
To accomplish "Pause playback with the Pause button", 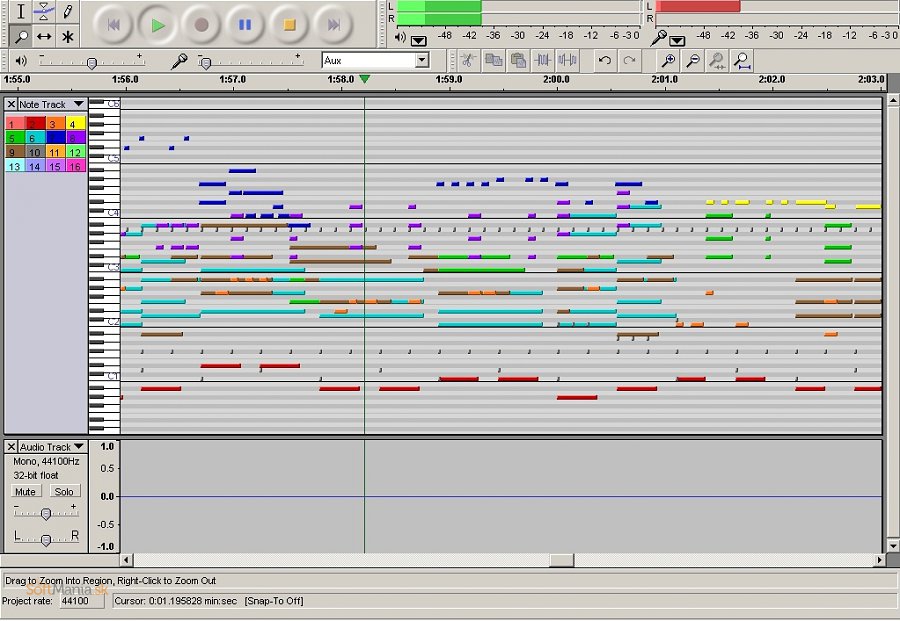I will (x=245, y=24).
